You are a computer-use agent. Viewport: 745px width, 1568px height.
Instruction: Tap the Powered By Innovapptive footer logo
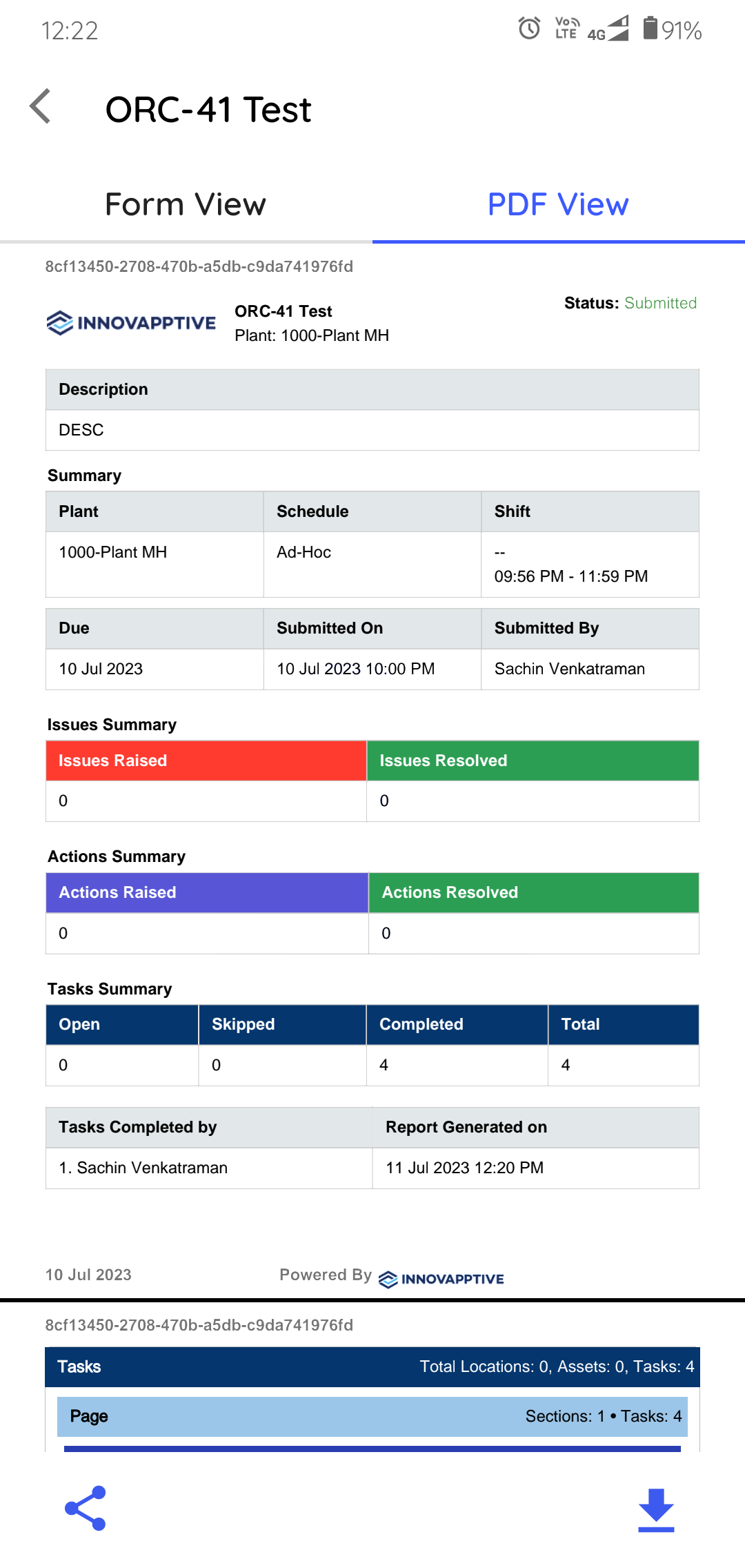point(441,1279)
